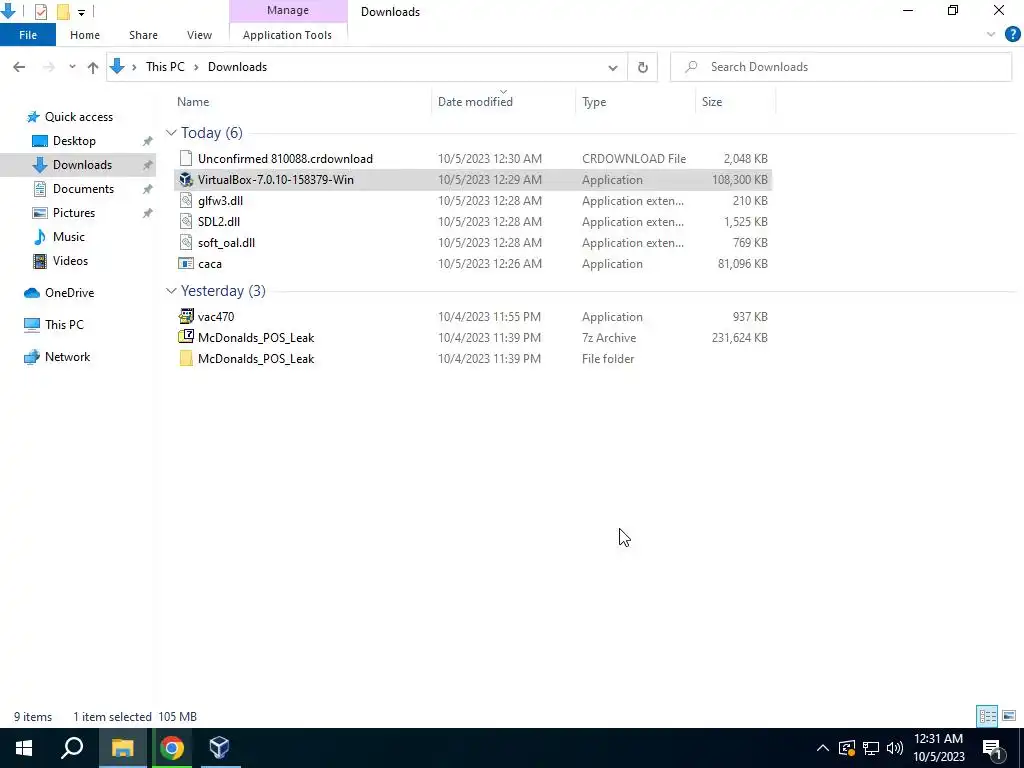1024x768 pixels.
Task: Switch to large thumbnails view button
Action: click(x=1009, y=716)
